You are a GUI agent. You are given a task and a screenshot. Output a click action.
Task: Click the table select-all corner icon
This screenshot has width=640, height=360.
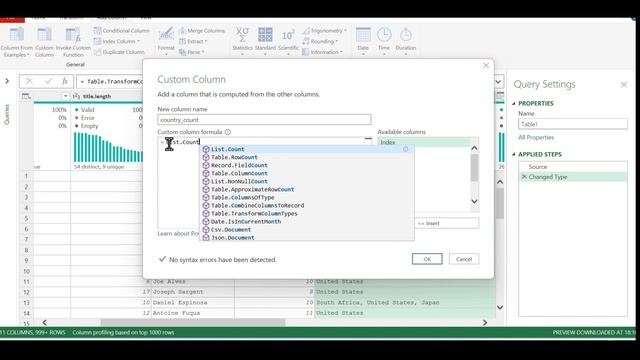click(26, 96)
